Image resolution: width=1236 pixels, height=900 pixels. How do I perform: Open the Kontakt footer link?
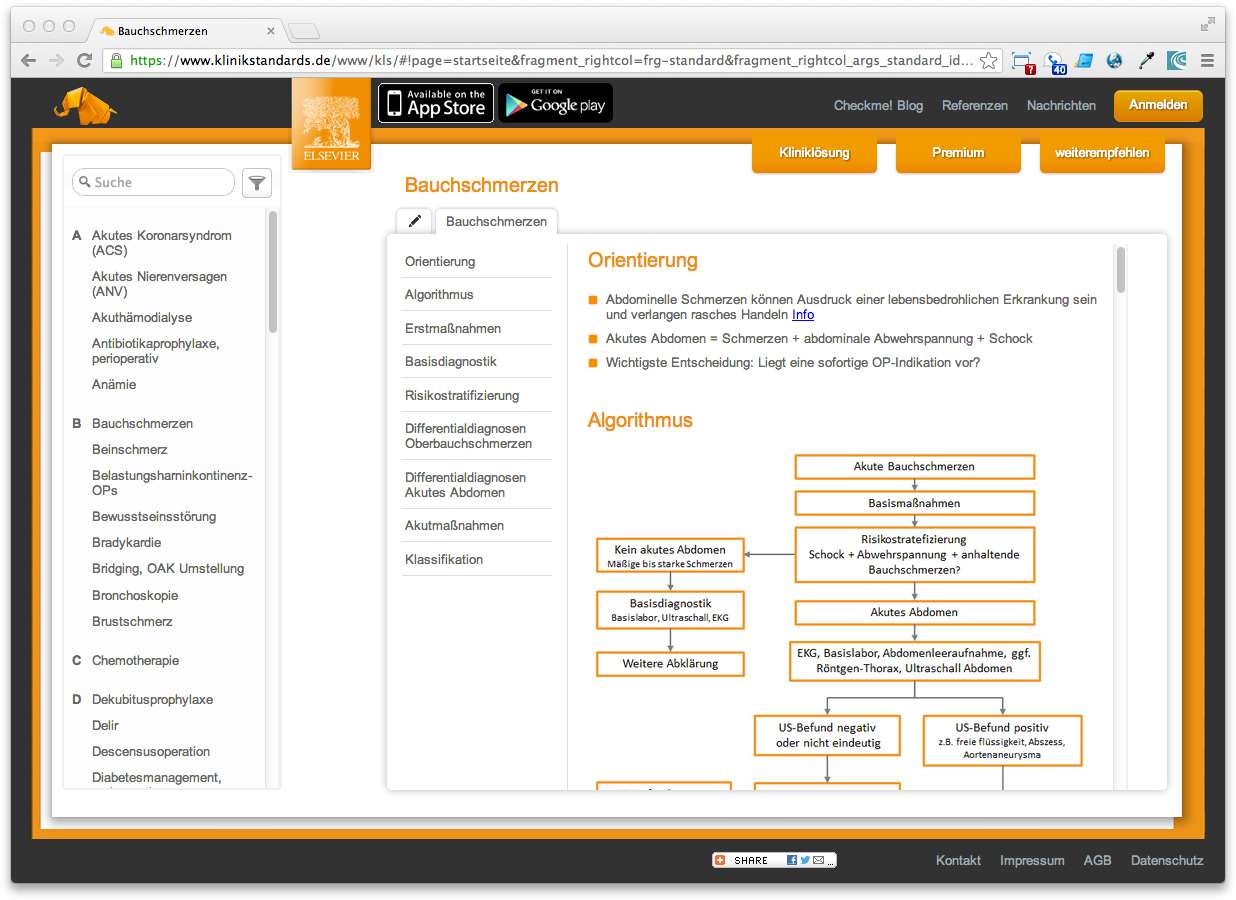[x=958, y=860]
